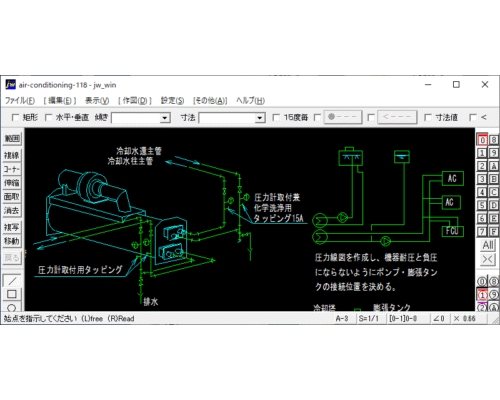The image size is (500, 400).
Task: Toggle checkbox beside the dot-line button
Action: coord(318,117)
